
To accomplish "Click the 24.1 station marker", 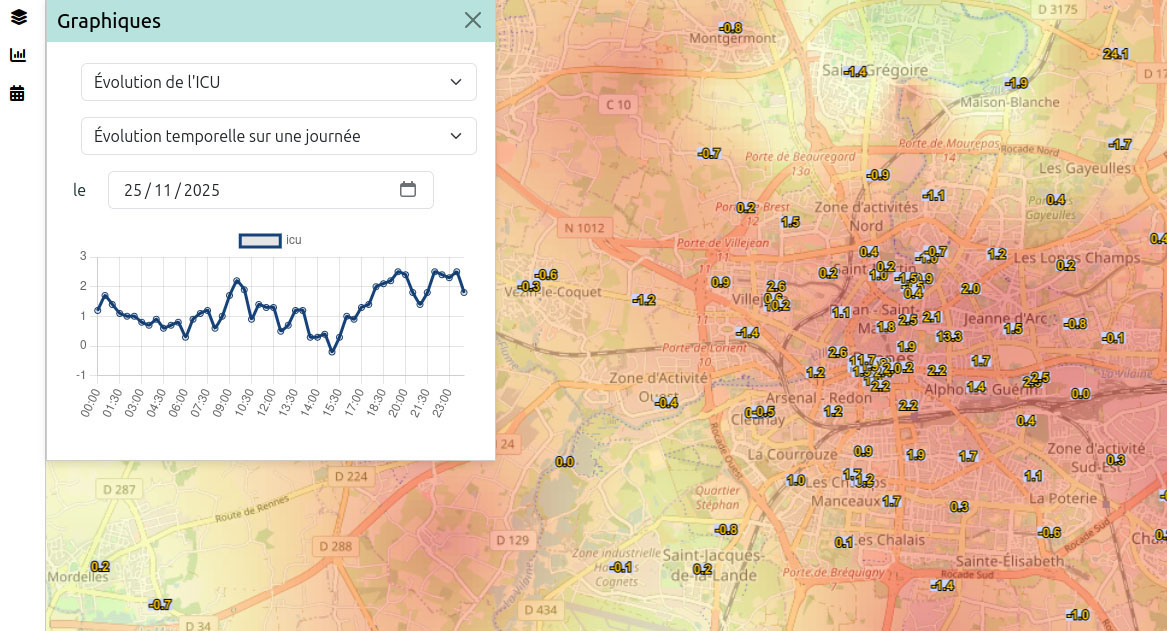I will pos(1115,54).
